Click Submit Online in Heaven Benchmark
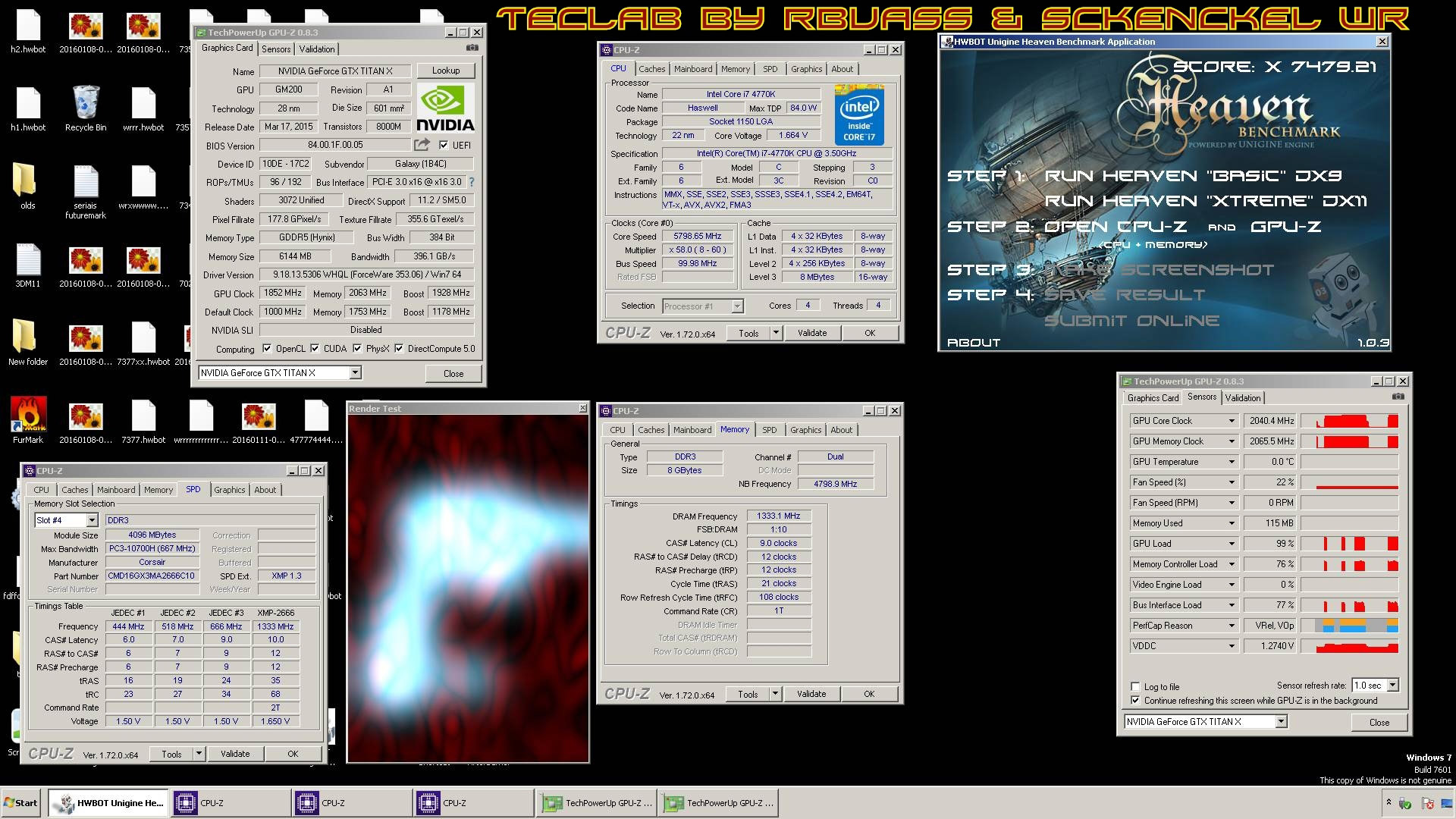 click(1131, 321)
